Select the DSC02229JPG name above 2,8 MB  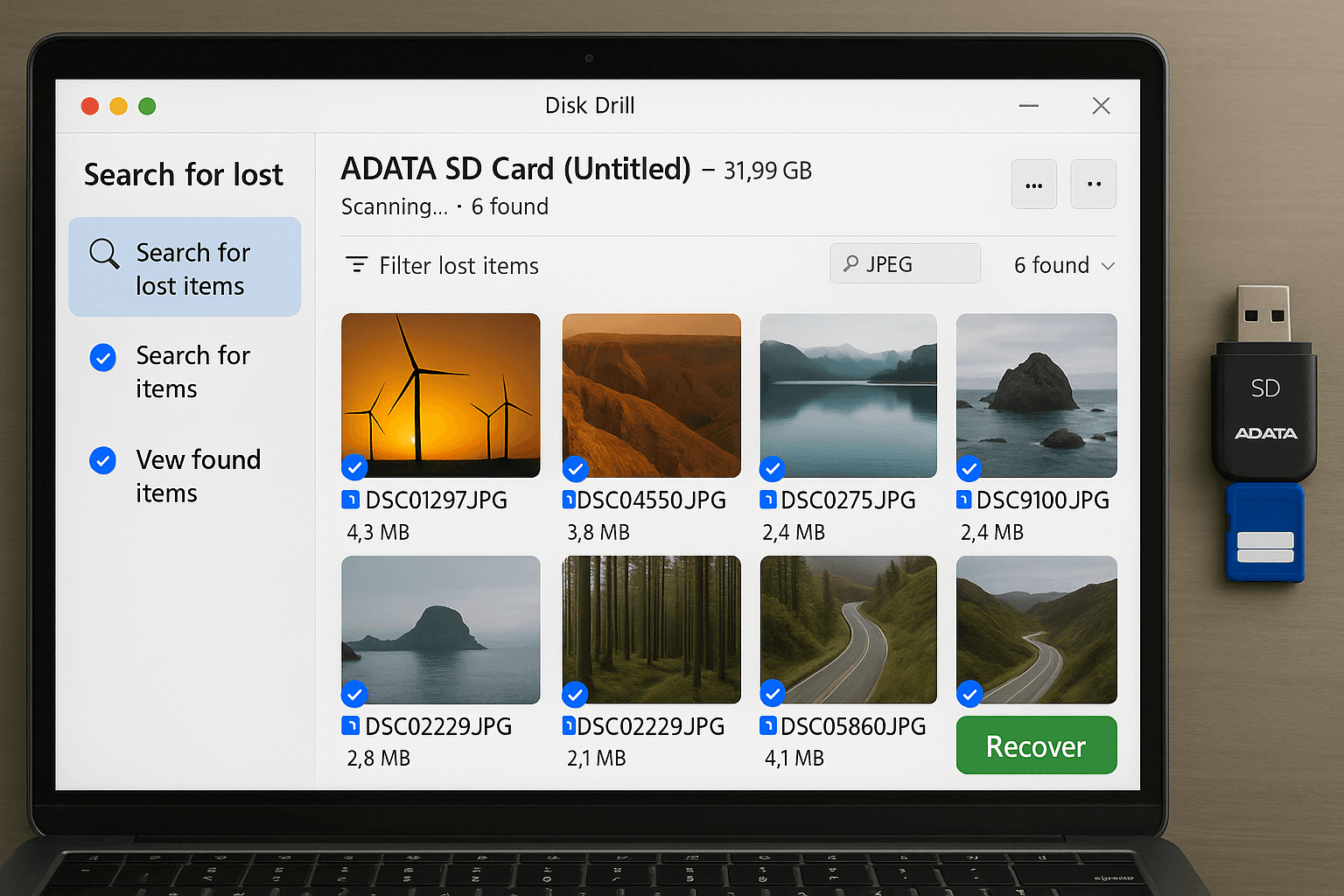point(438,726)
